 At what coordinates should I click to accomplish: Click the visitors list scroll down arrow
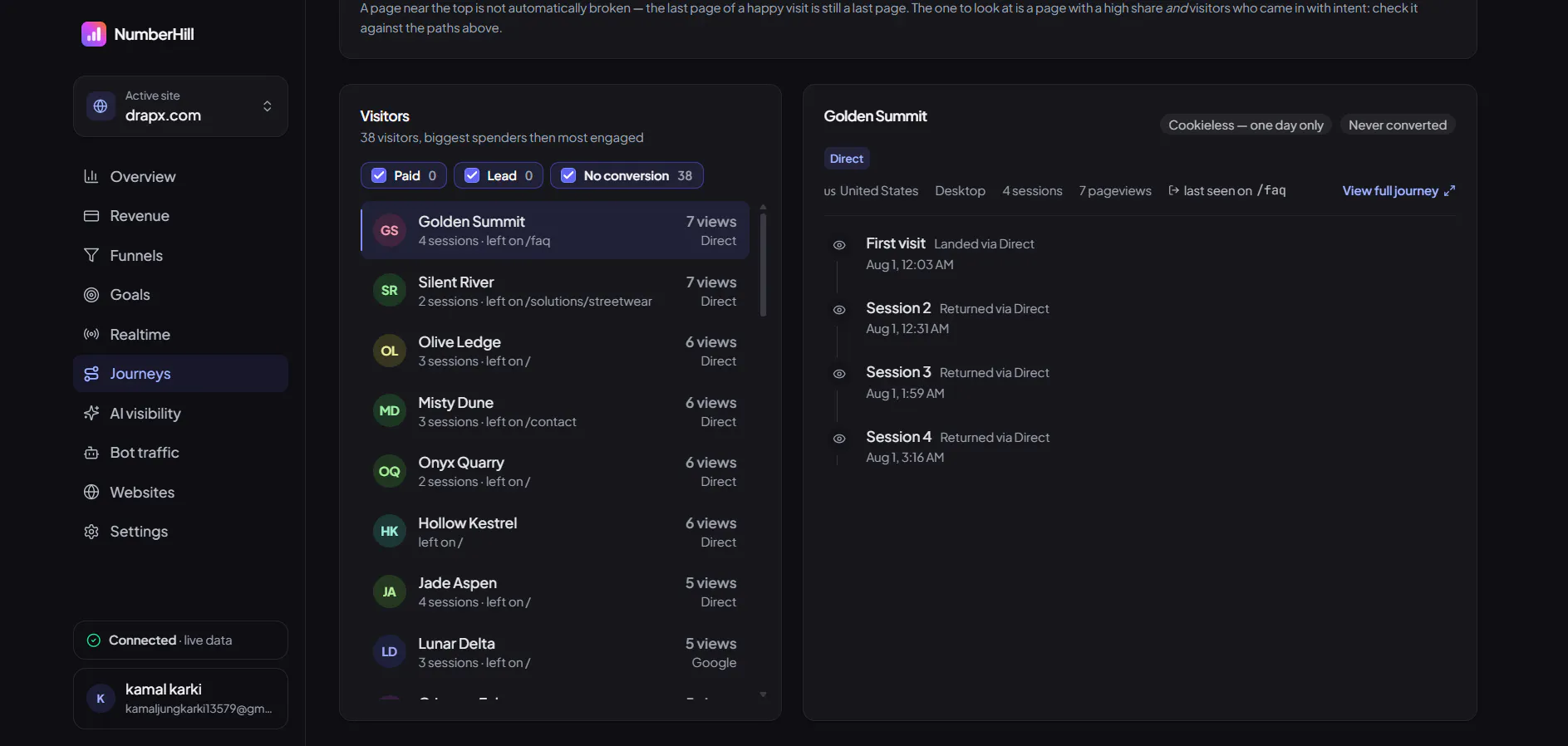pyautogui.click(x=763, y=694)
